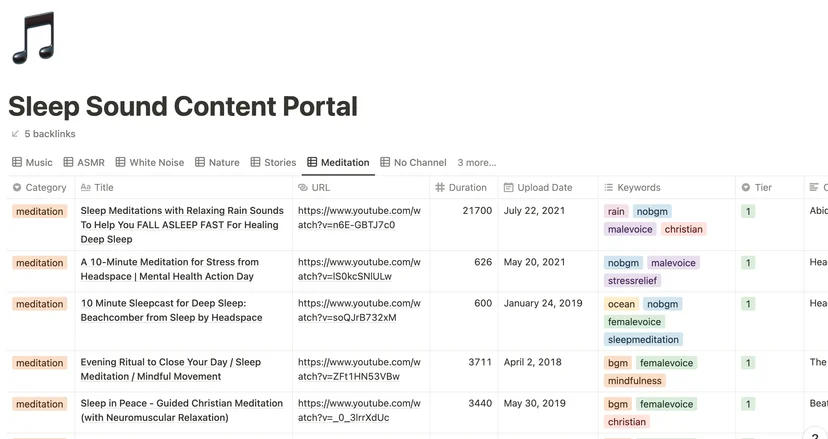Switch to the ASMR view tab
Viewport: 828px width, 439px height.
click(x=84, y=162)
